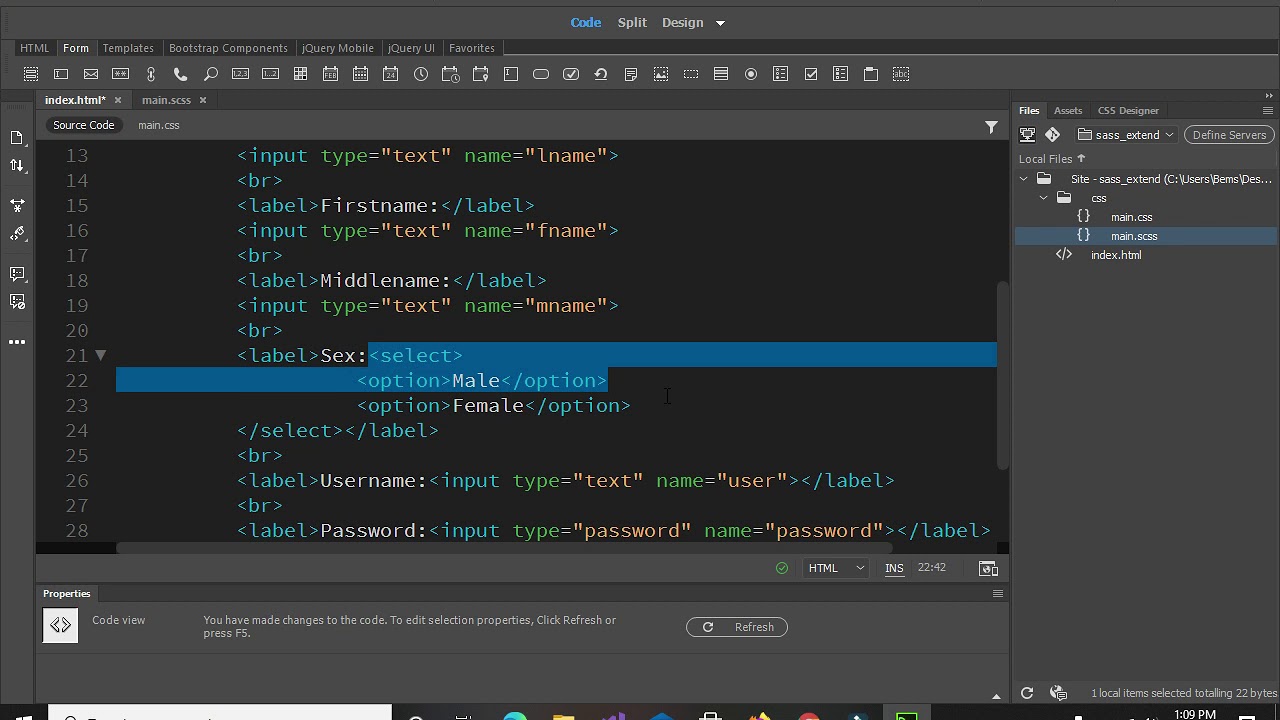Click the Define Servers button
The height and width of the screenshot is (720, 1280).
tap(1229, 135)
